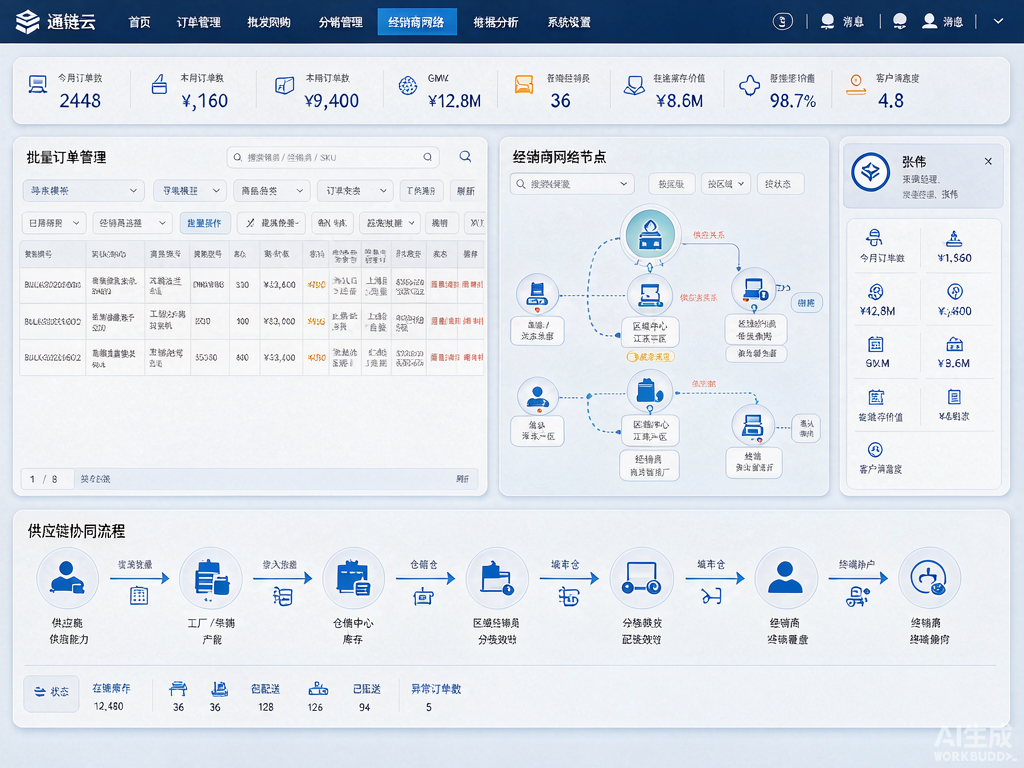This screenshot has height=768, width=1024.
Task: Click the 区域经销商 step icon in the supply flow
Action: pos(496,578)
